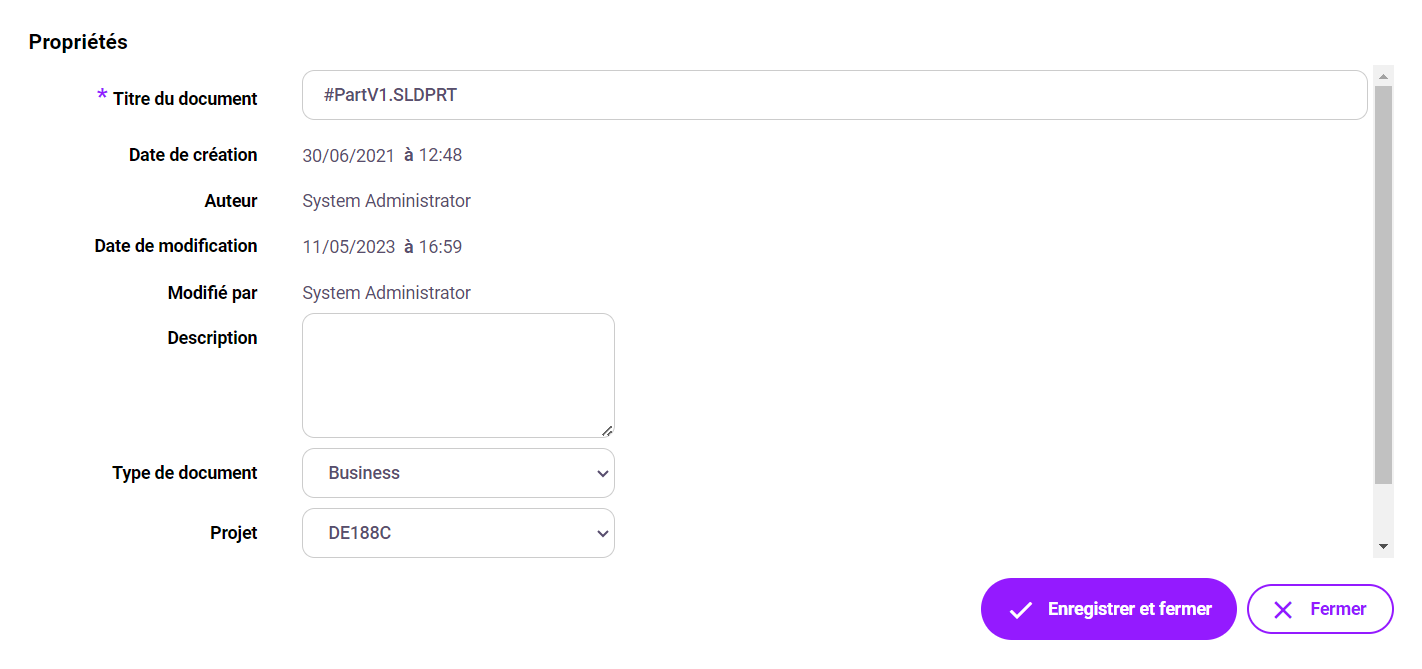This screenshot has height=669, width=1422.
Task: Click the X icon in the Fermer button
Action: click(x=1283, y=610)
